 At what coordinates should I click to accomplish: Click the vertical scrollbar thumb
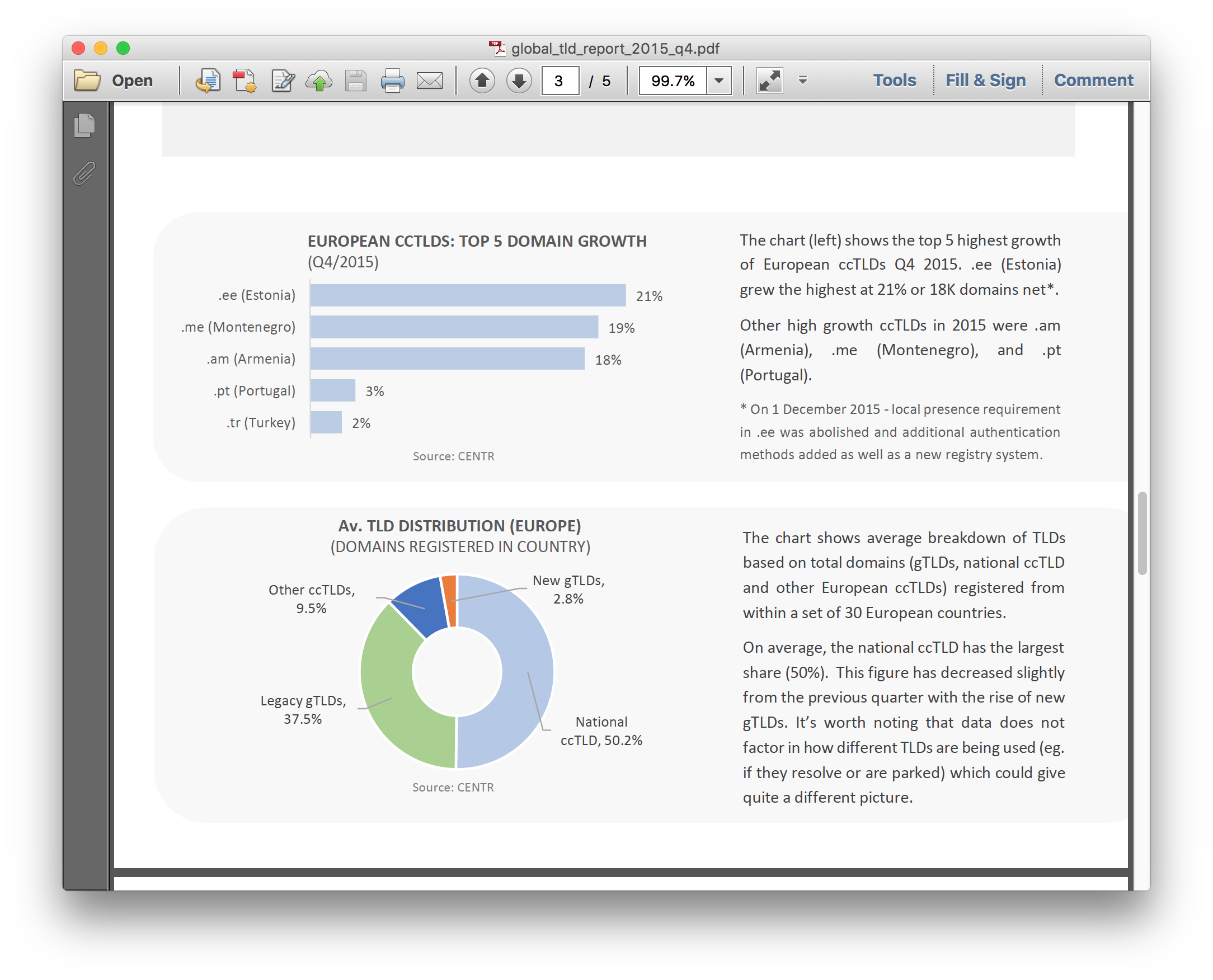(x=1142, y=533)
